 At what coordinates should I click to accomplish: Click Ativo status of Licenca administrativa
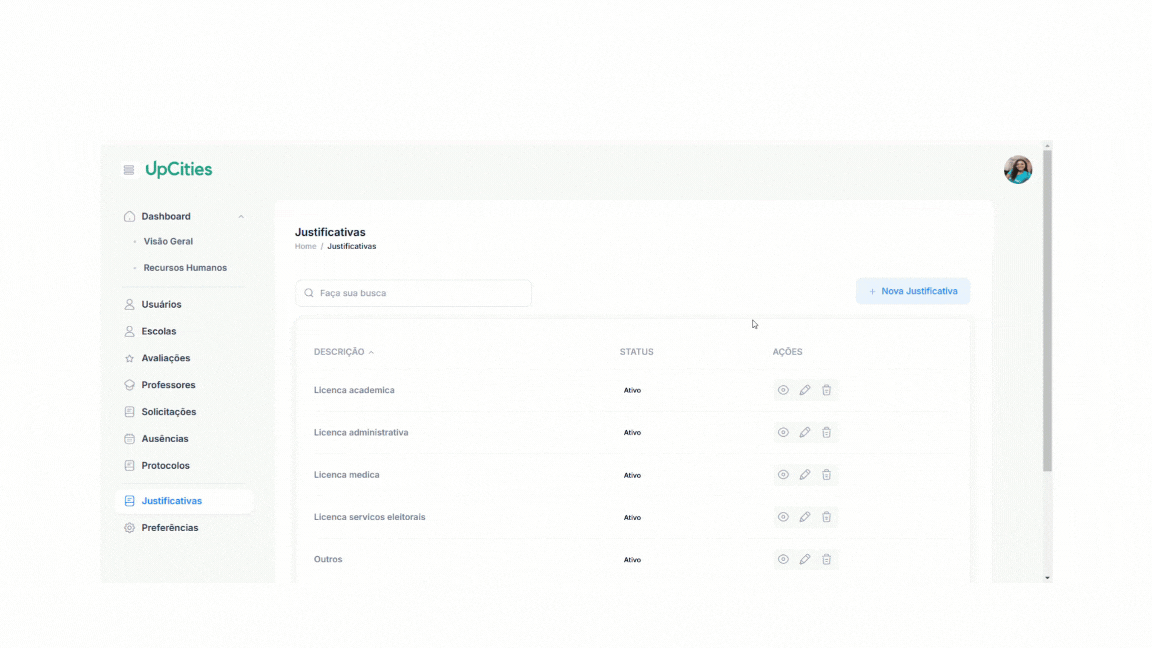[x=633, y=433]
